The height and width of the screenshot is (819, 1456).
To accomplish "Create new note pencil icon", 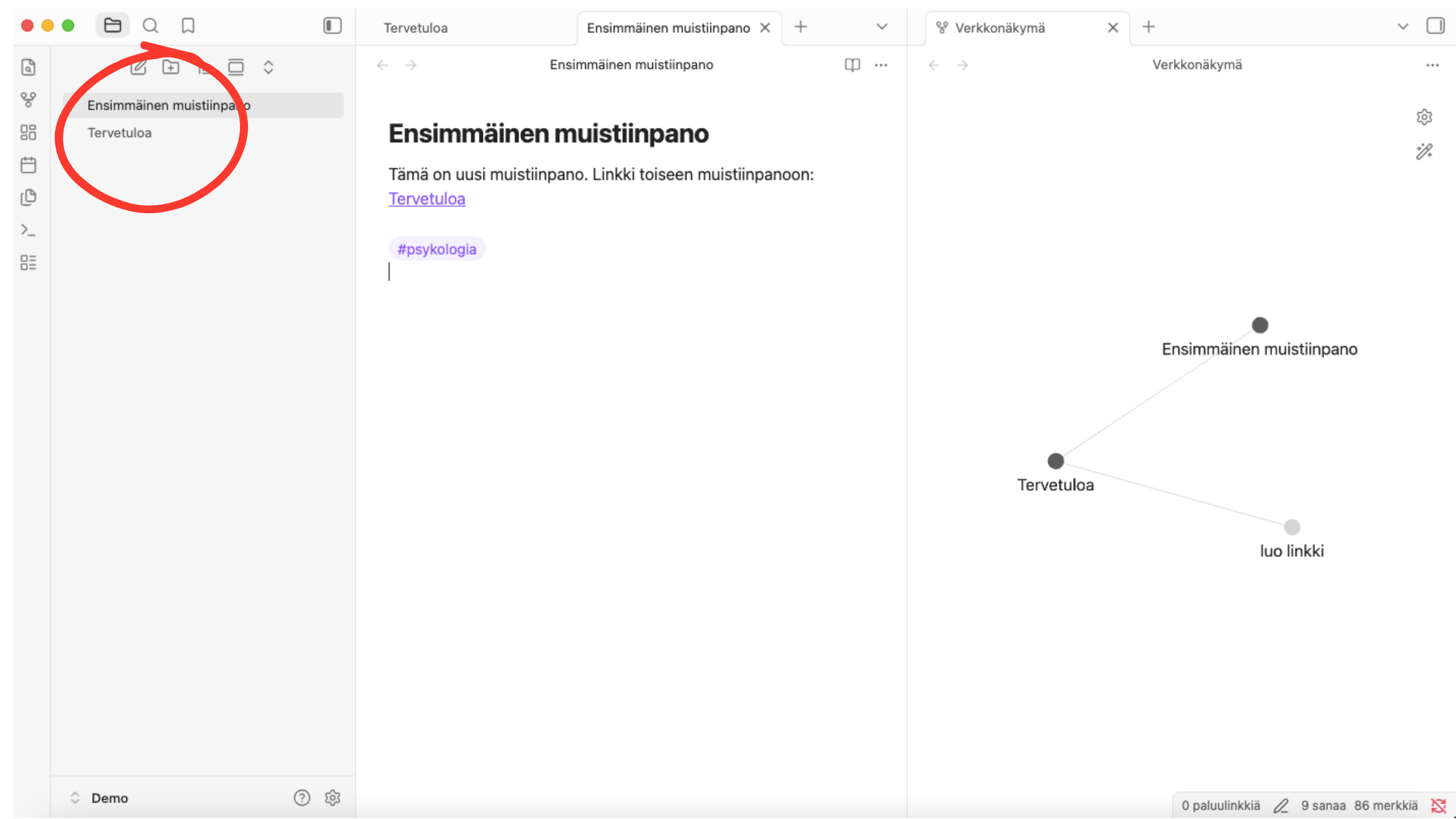I will coord(138,67).
